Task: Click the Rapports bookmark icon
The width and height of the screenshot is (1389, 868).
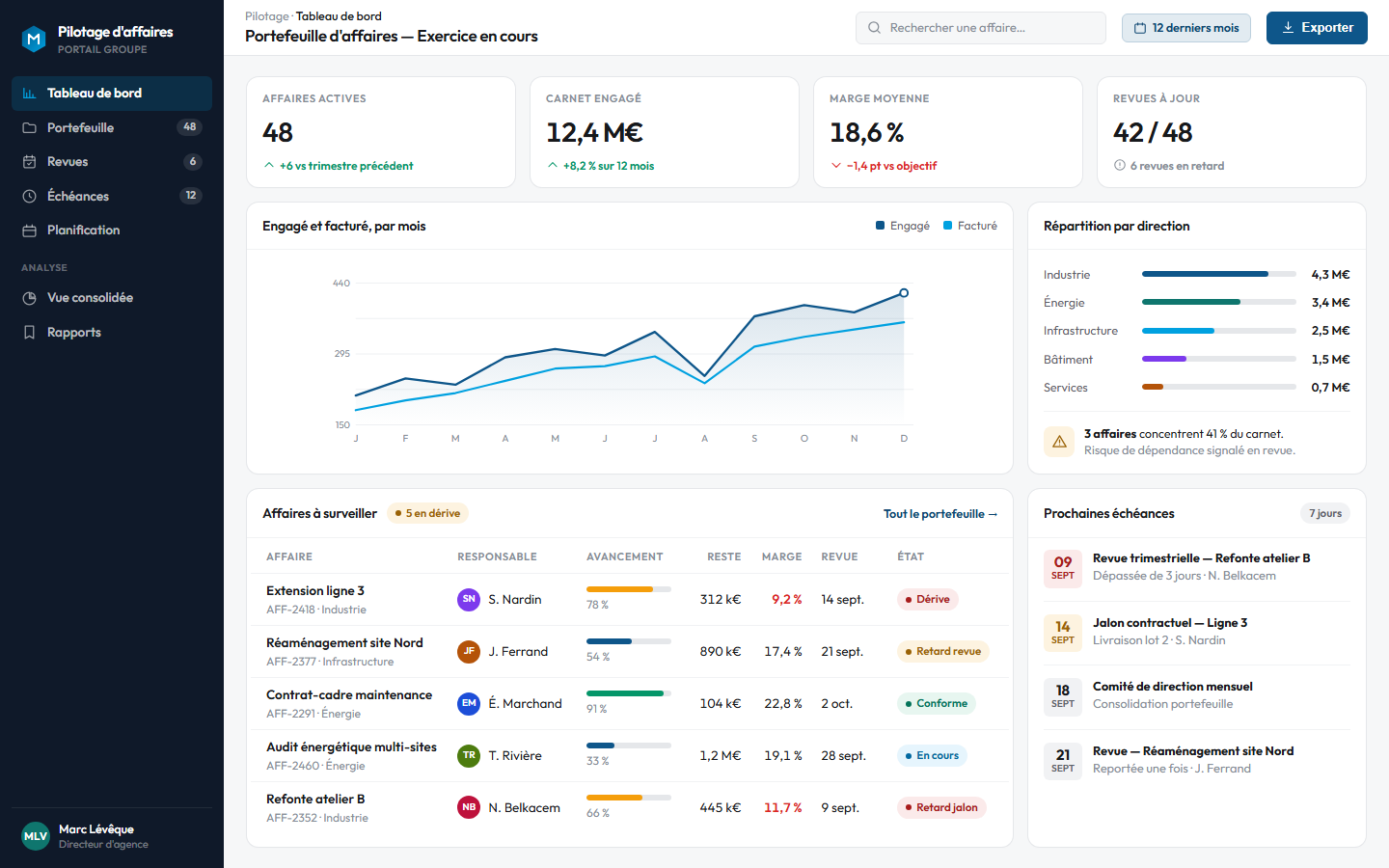Action: [29, 333]
